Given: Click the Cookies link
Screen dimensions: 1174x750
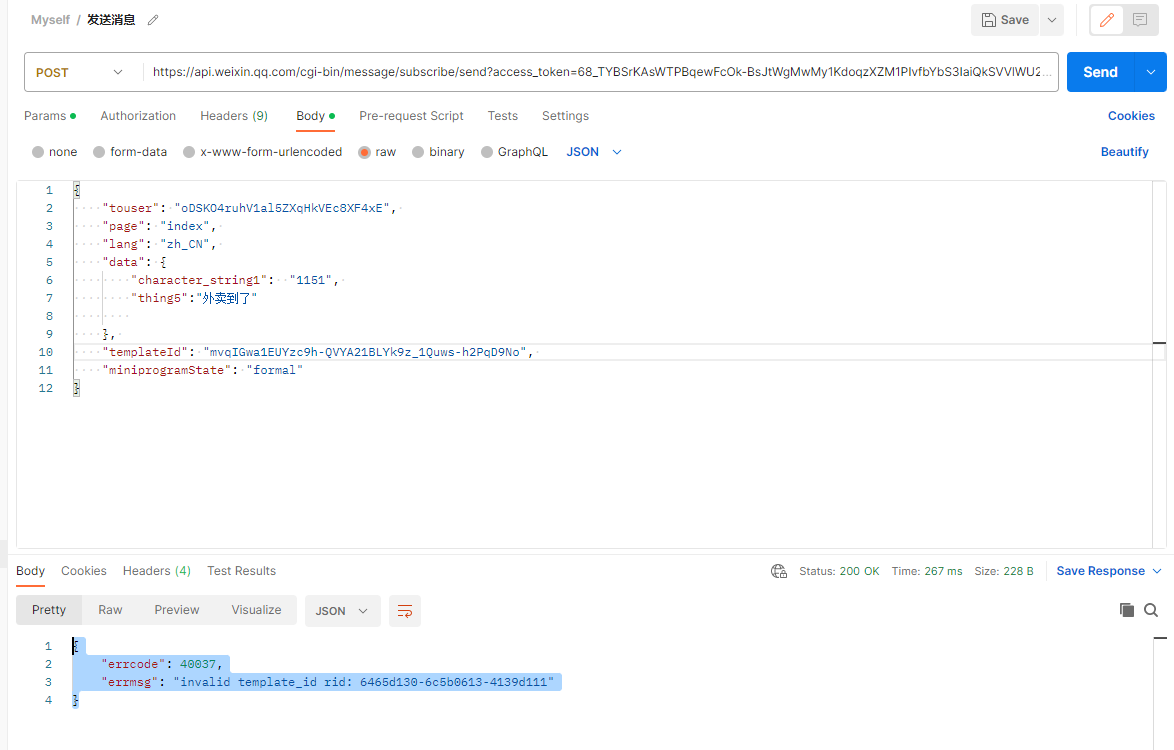Looking at the screenshot, I should pos(1131,116).
